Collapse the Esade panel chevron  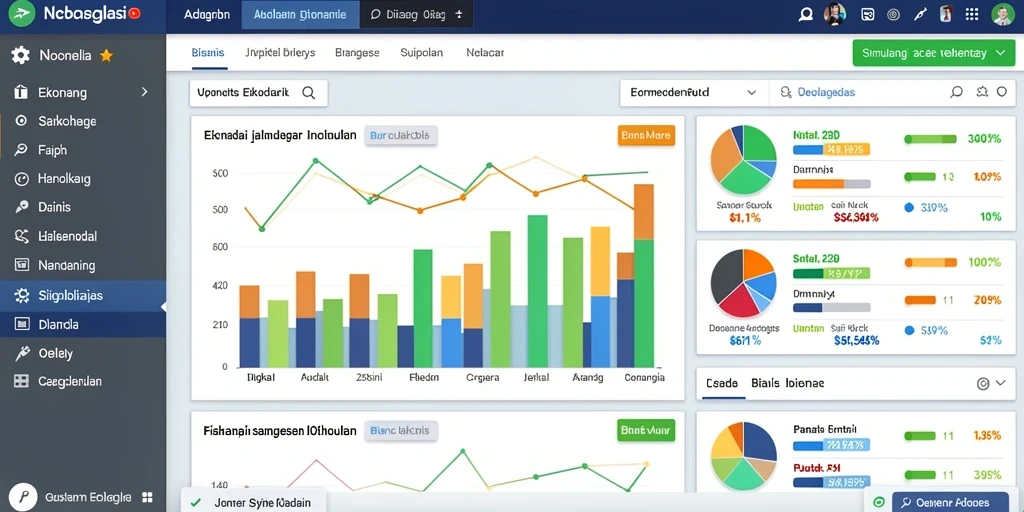point(1000,383)
